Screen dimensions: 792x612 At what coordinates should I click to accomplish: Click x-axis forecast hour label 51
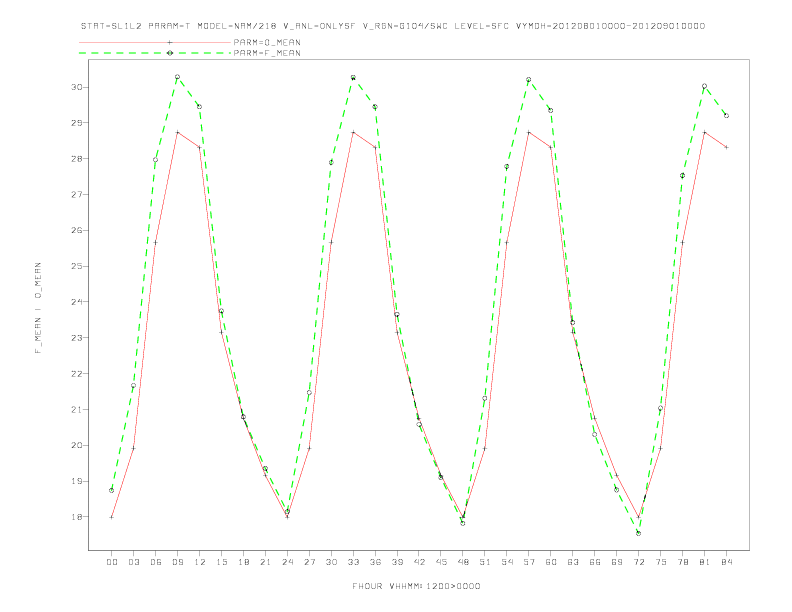[485, 562]
